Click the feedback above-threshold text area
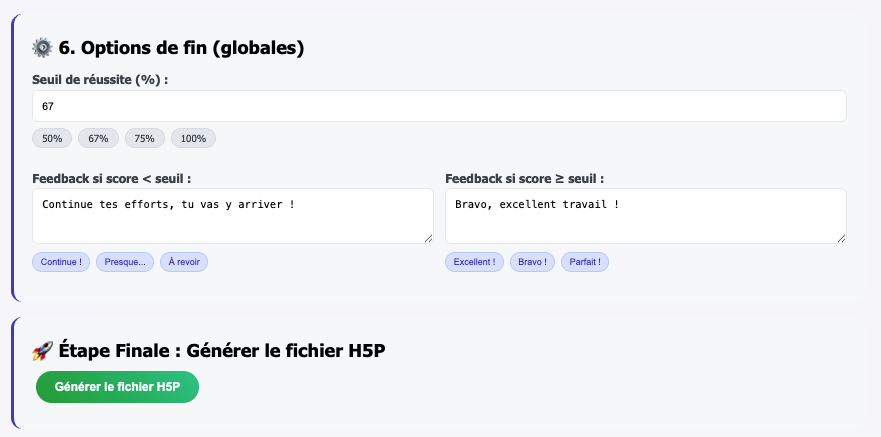 [x=645, y=215]
